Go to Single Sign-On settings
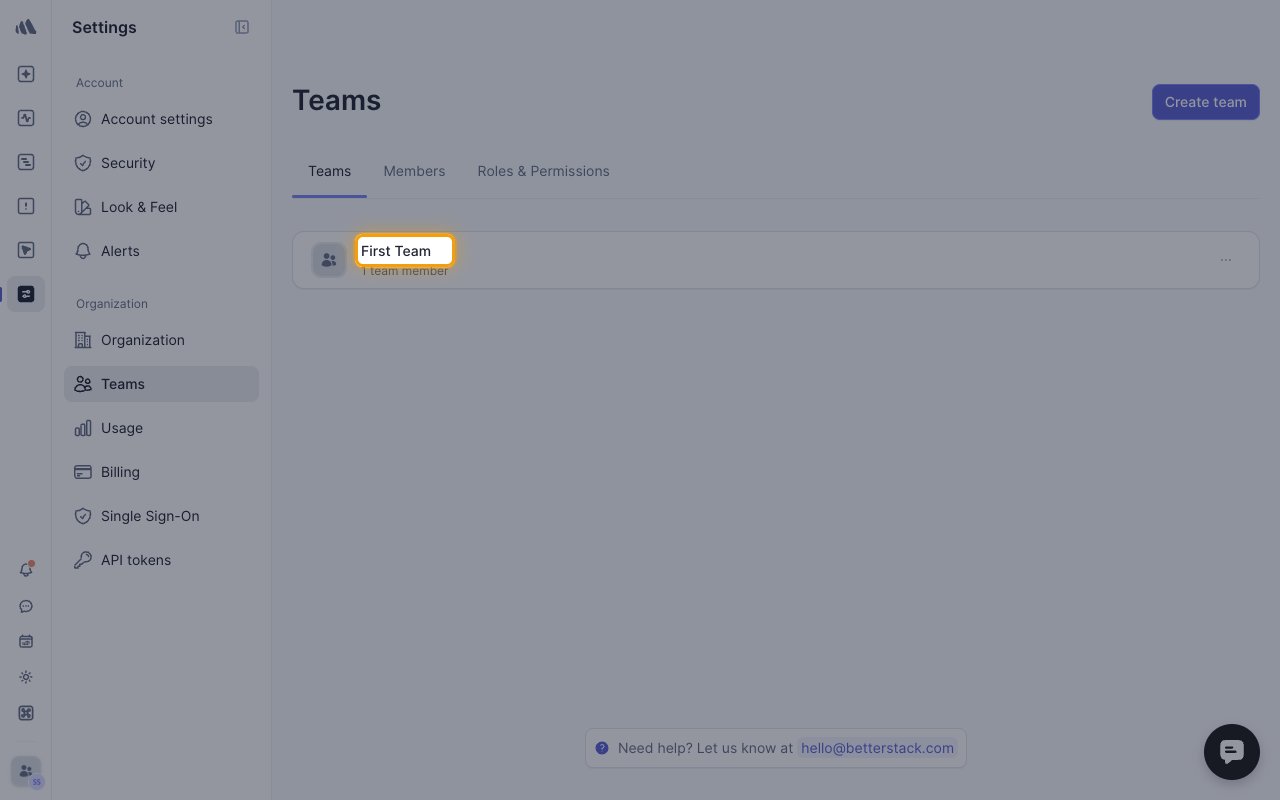Image resolution: width=1280 pixels, height=800 pixels. coord(161,516)
